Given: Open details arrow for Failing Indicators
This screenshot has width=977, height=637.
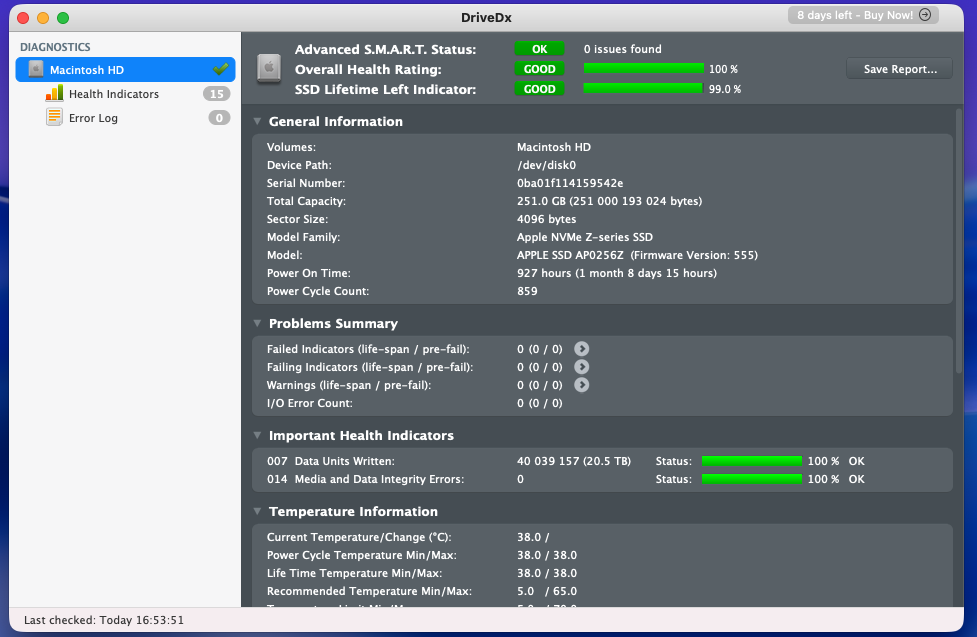Looking at the screenshot, I should click(581, 367).
